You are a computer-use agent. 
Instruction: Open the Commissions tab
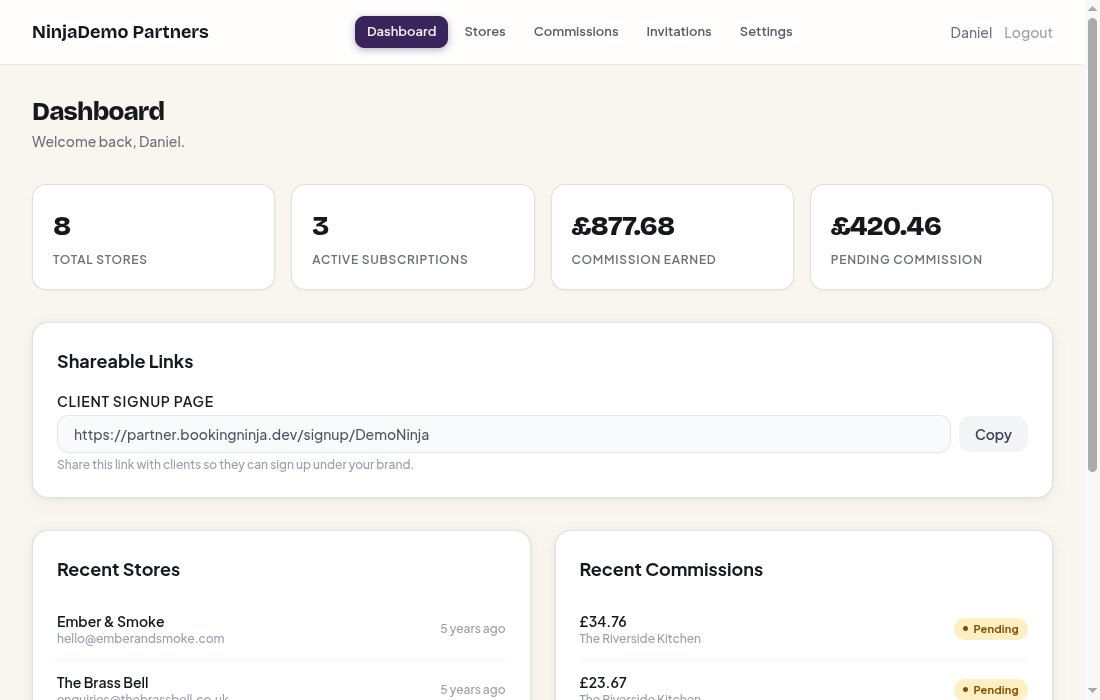coord(576,32)
